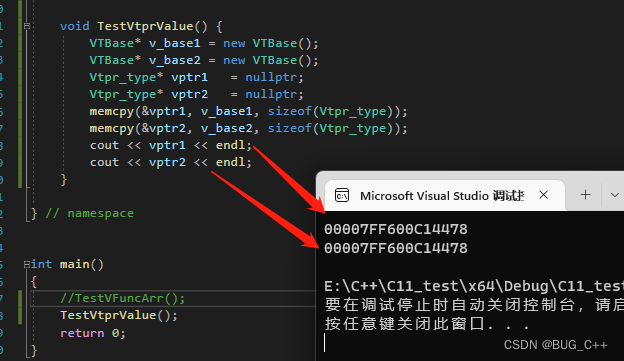The image size is (624, 361).
Task: Click the TestVtprValue(); call in main
Action: point(119,315)
